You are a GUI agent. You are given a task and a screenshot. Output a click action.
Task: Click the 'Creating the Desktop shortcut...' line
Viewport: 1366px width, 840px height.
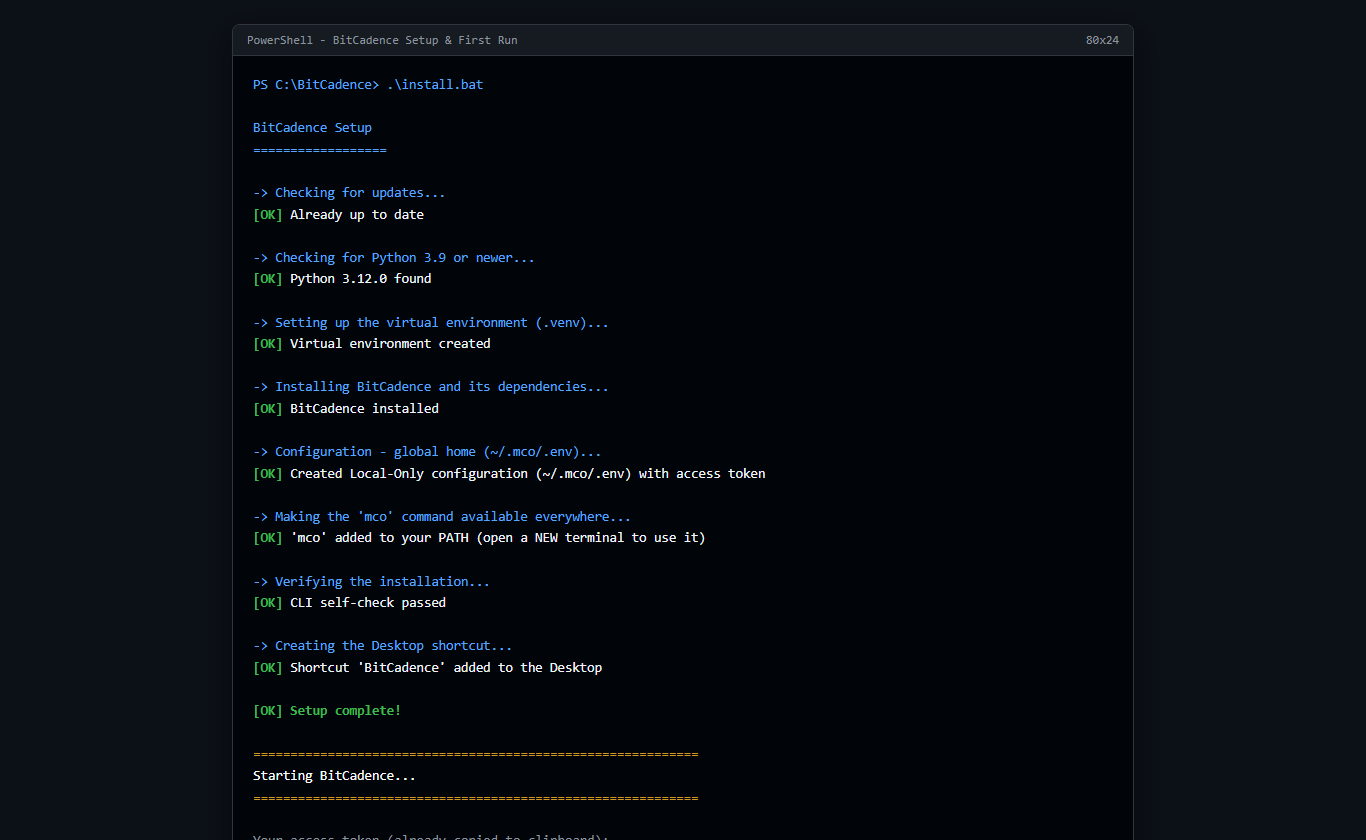click(383, 646)
